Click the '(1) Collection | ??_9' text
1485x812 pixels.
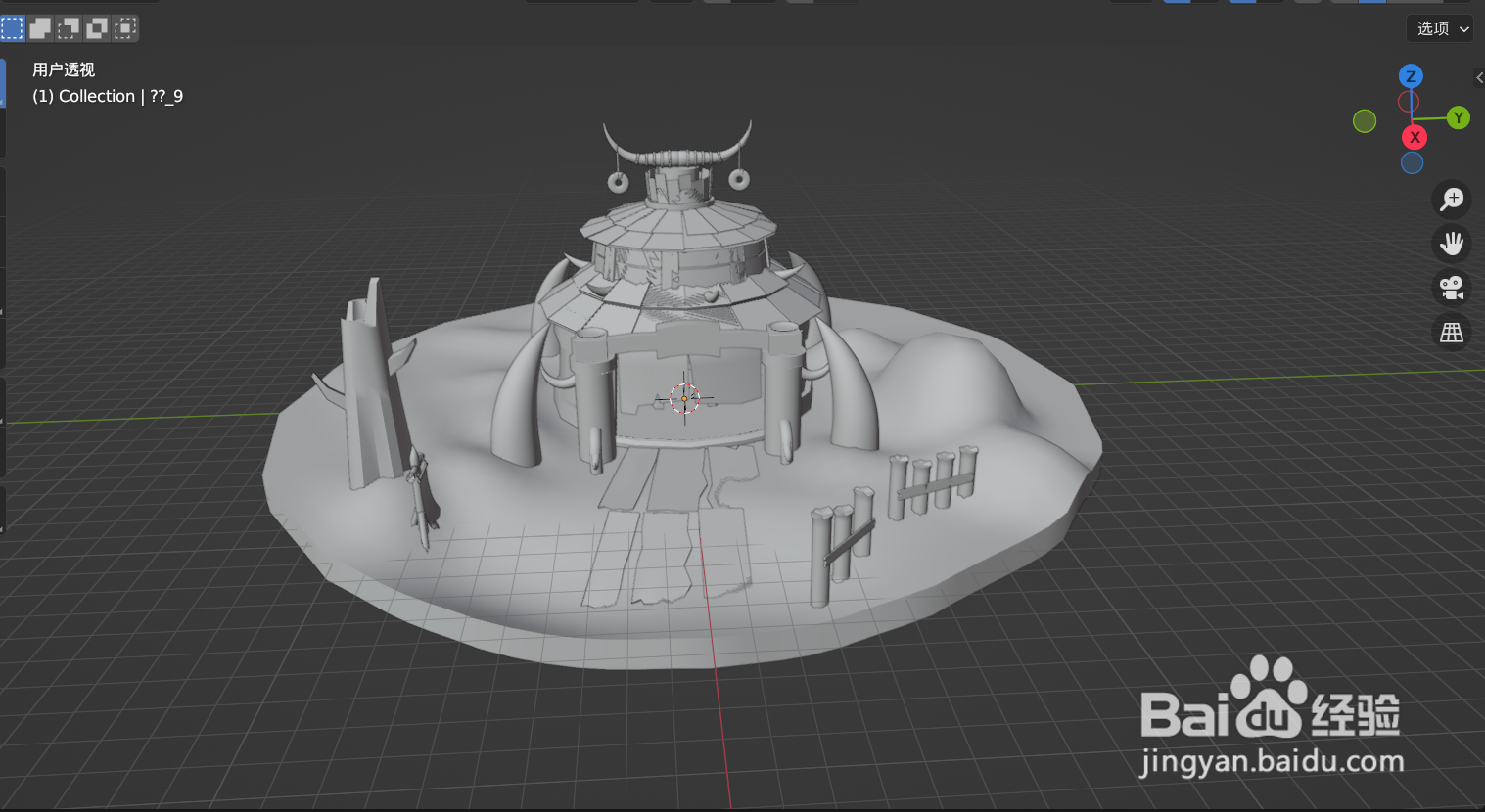[108, 96]
